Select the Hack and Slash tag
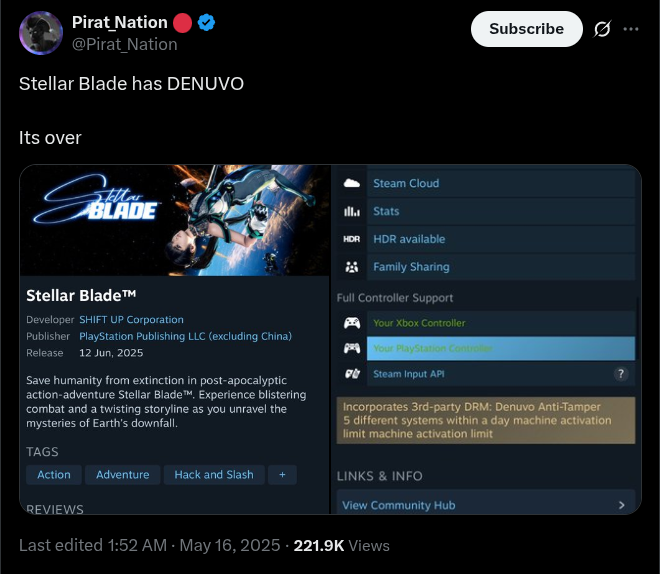The height and width of the screenshot is (574, 660). (x=214, y=475)
